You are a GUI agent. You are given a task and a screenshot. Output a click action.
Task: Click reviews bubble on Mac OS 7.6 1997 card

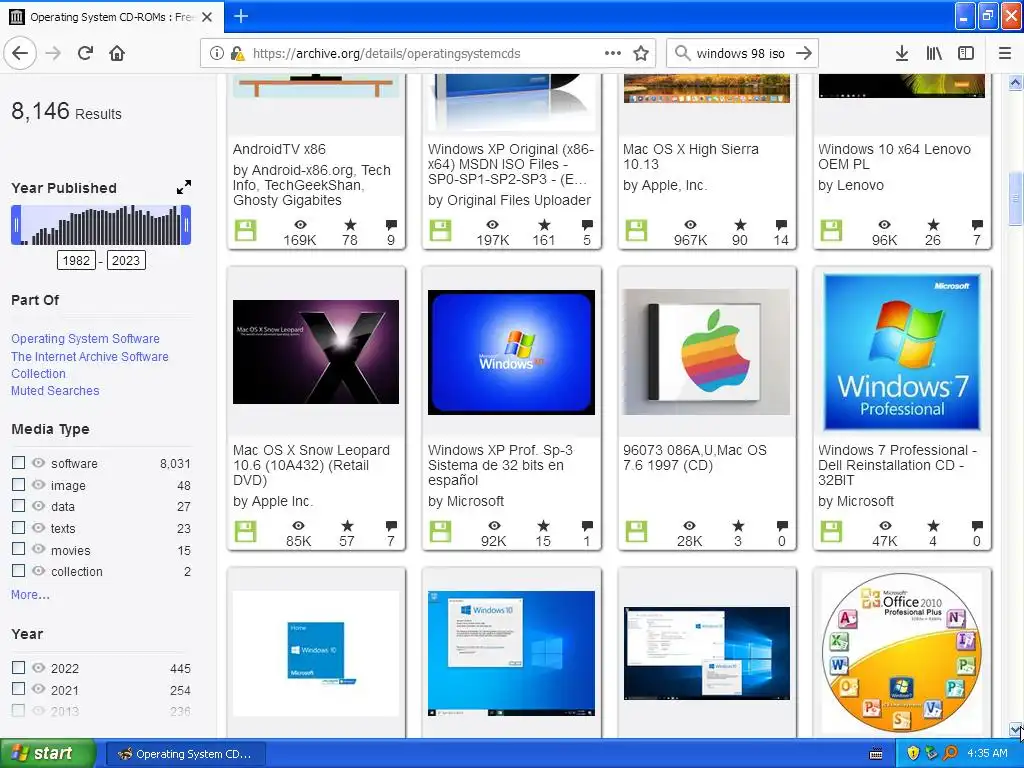click(x=782, y=525)
